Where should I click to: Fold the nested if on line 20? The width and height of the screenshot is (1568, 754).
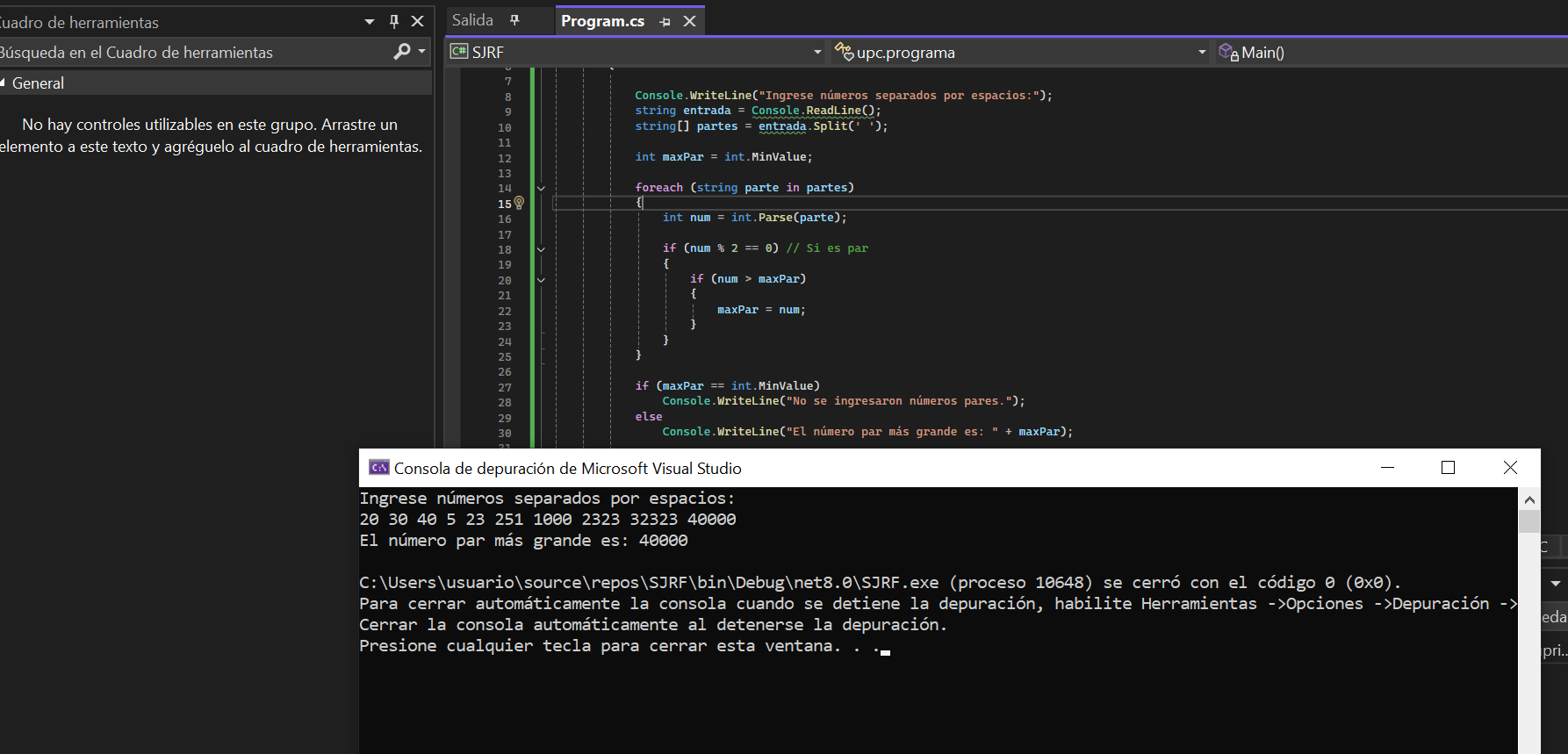pos(541,280)
